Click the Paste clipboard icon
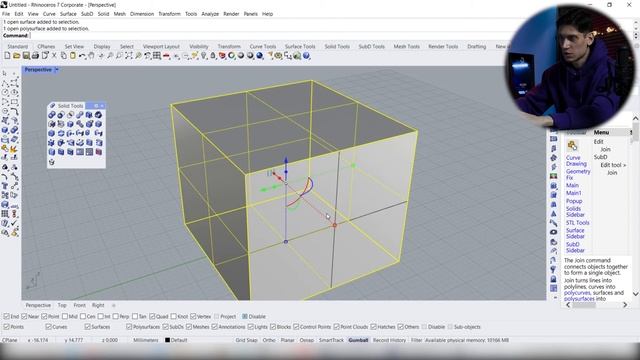The width and height of the screenshot is (640, 360). pyautogui.click(x=73, y=56)
